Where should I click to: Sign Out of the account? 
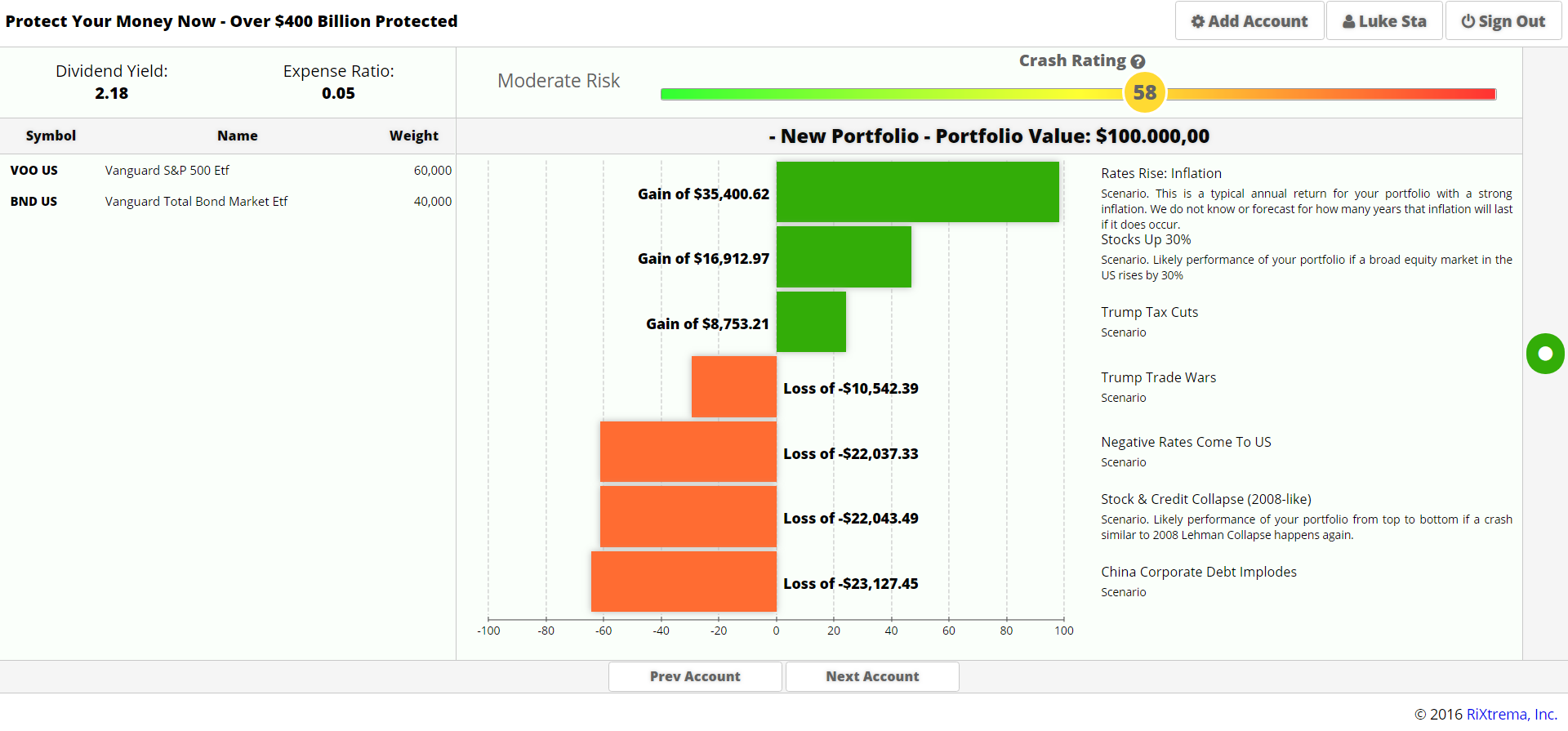click(1503, 21)
